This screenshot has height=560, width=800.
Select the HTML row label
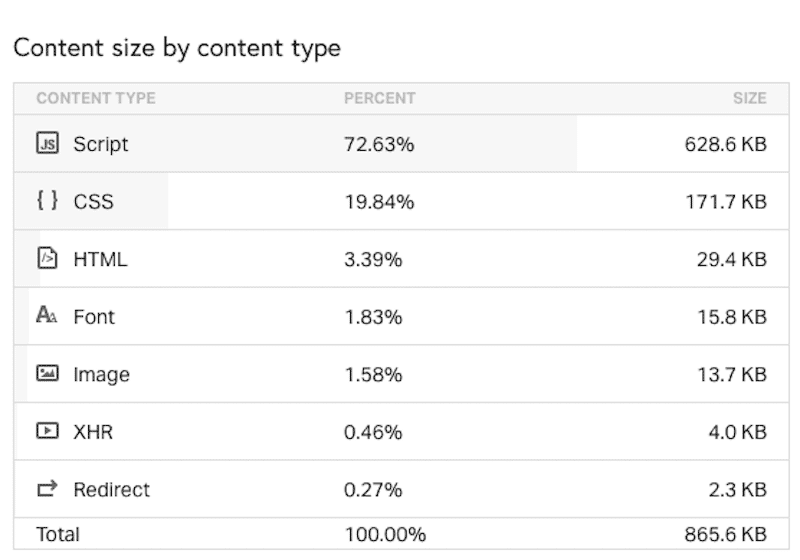click(100, 260)
